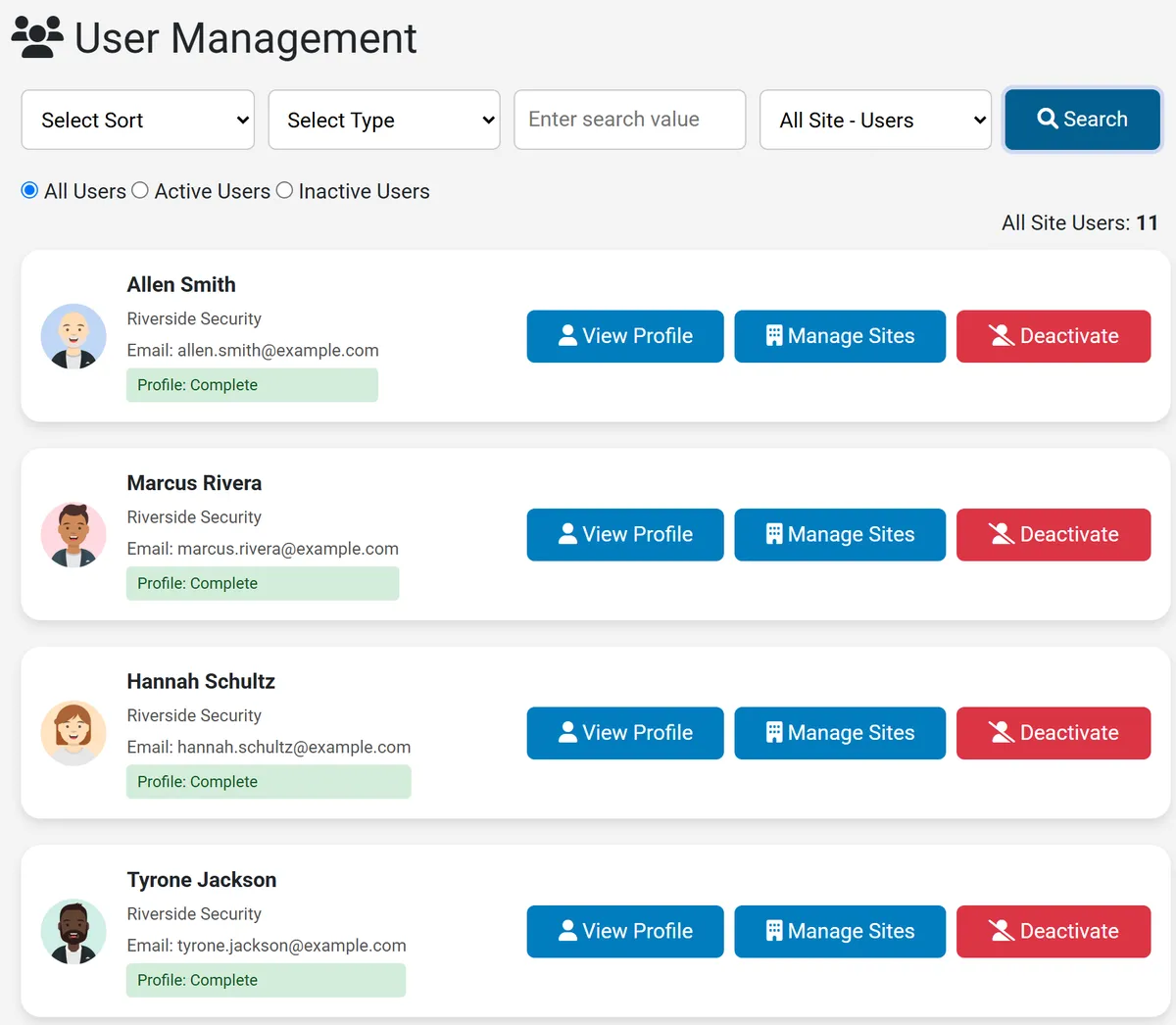View Profile for Tyrone Jackson
This screenshot has width=1176, height=1025.
[625, 932]
